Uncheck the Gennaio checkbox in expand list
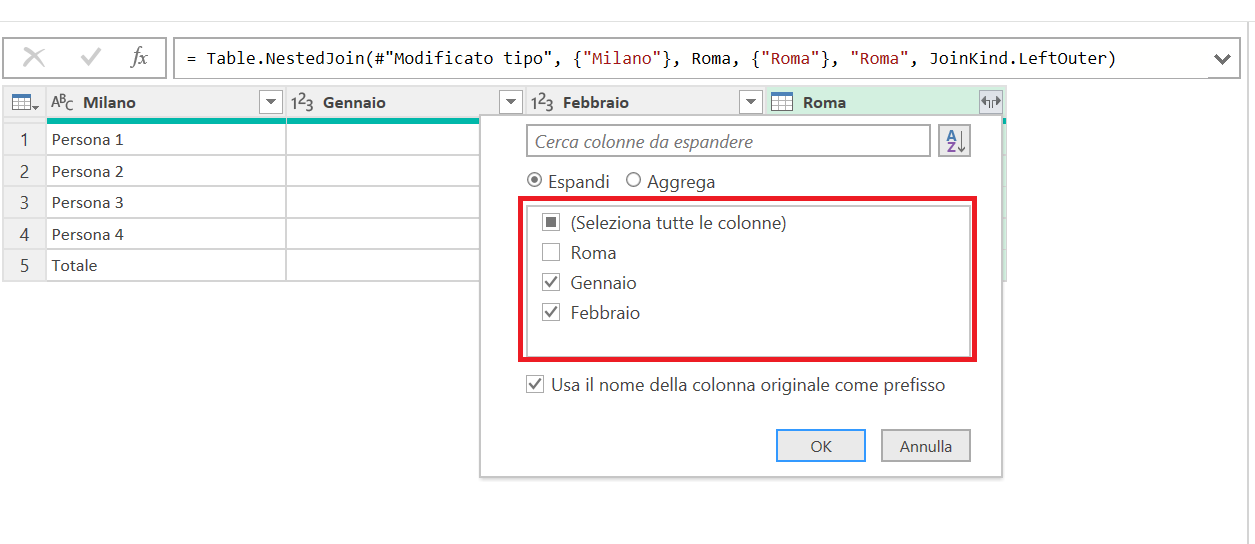The width and height of the screenshot is (1255, 544). point(551,283)
